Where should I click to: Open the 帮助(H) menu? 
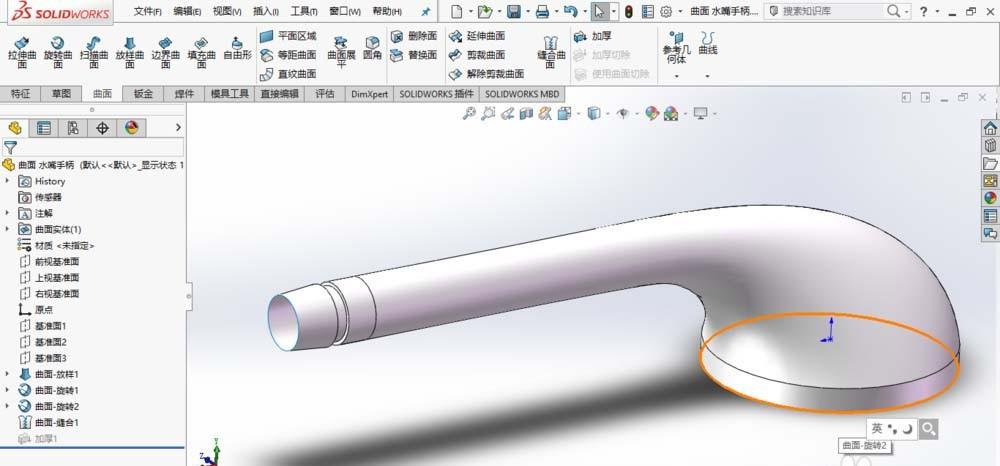point(386,11)
